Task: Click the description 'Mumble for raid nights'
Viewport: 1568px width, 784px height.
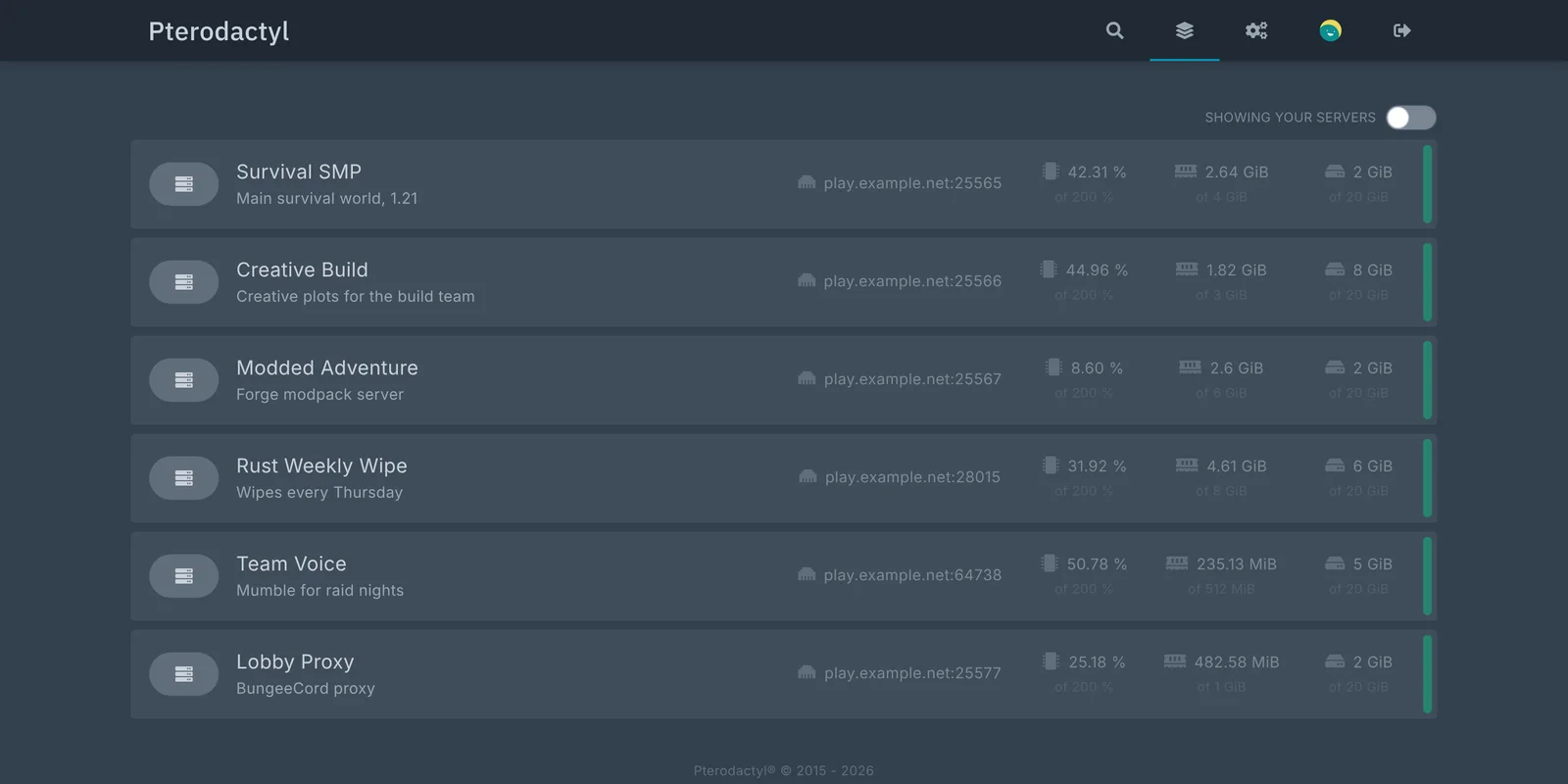Action: point(319,590)
